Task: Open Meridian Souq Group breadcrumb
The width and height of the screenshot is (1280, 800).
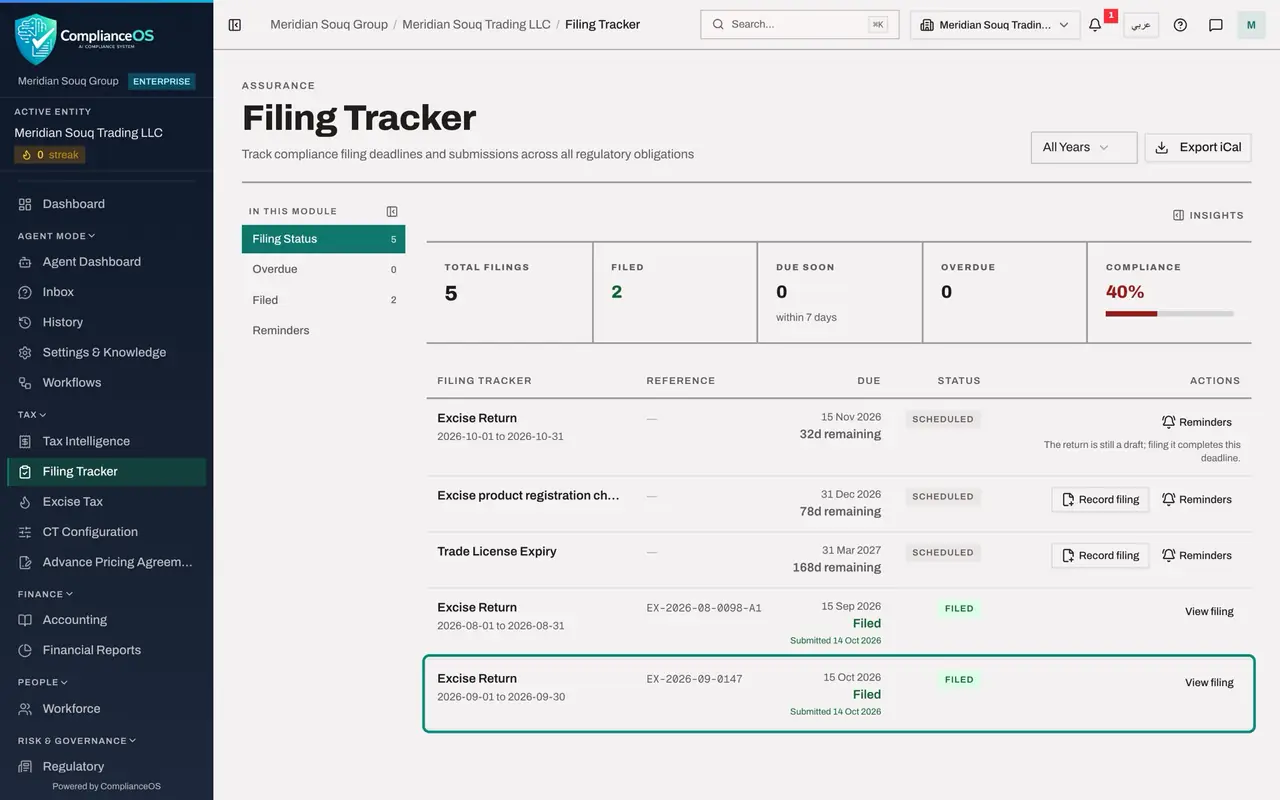Action: [x=329, y=24]
